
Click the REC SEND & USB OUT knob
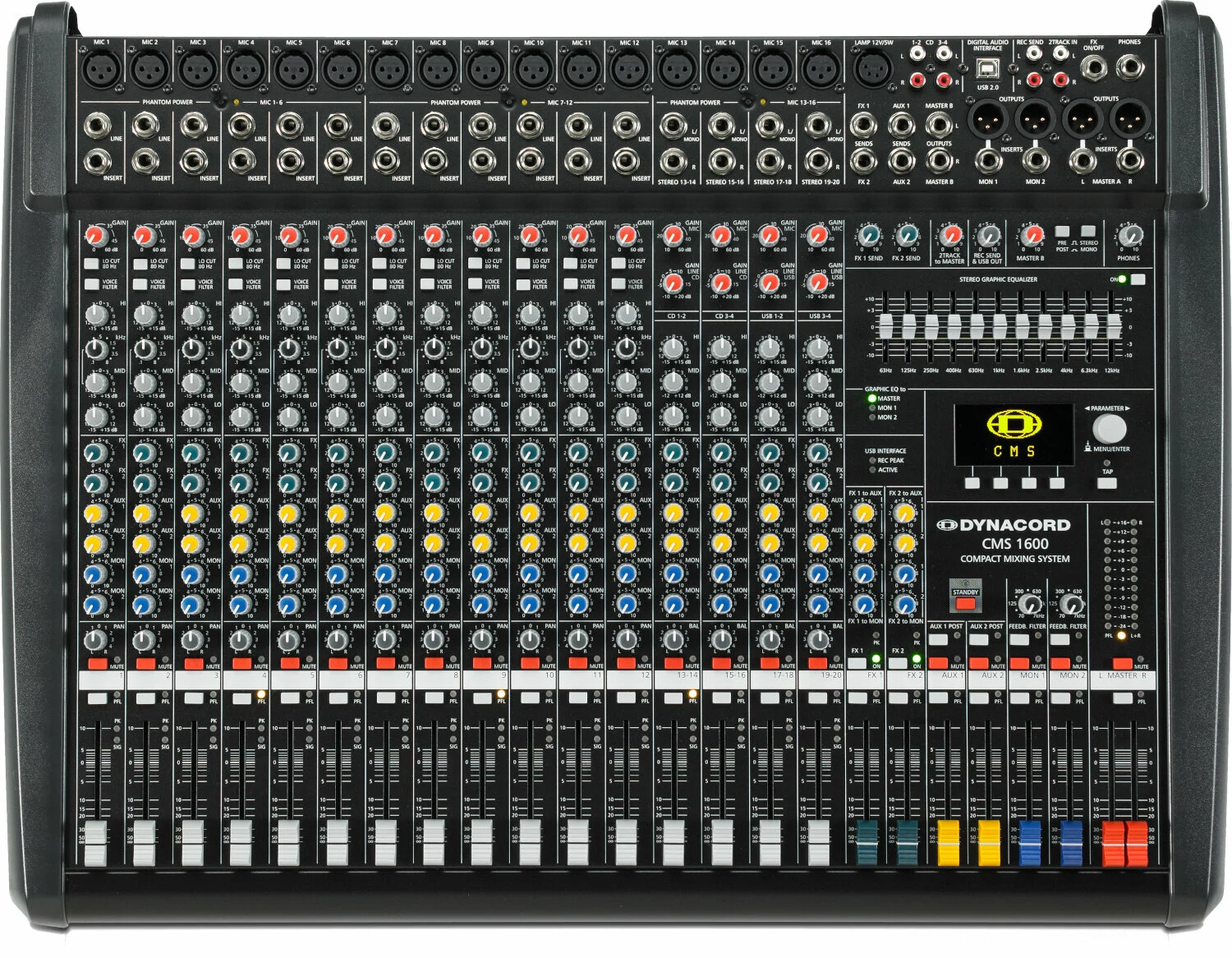point(987,237)
